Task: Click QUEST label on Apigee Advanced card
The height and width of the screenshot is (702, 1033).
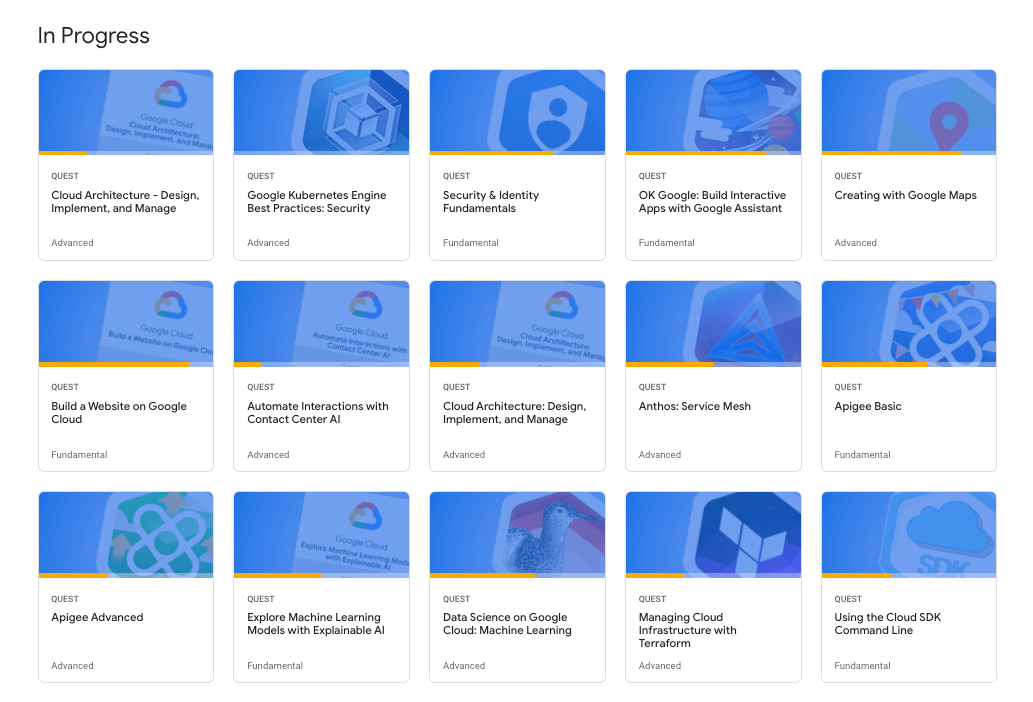Action: [65, 599]
